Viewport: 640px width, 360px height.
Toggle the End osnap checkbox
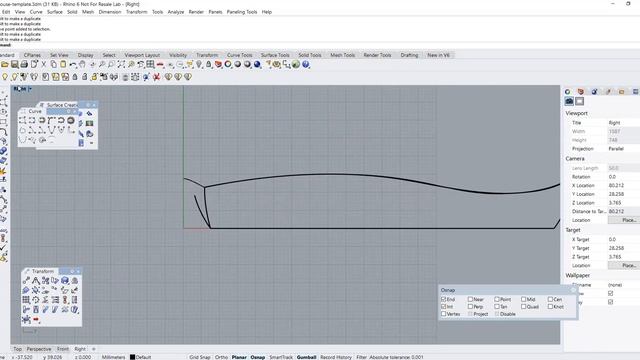click(x=443, y=299)
